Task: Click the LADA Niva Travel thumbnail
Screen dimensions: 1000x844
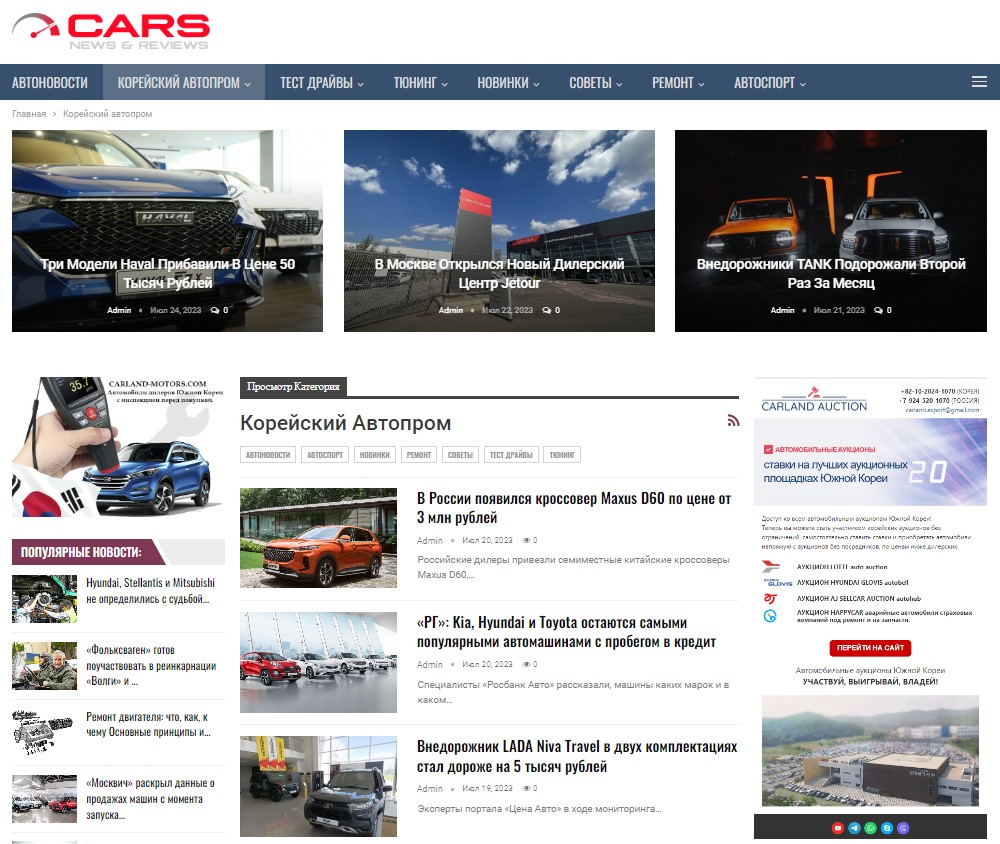Action: point(318,787)
